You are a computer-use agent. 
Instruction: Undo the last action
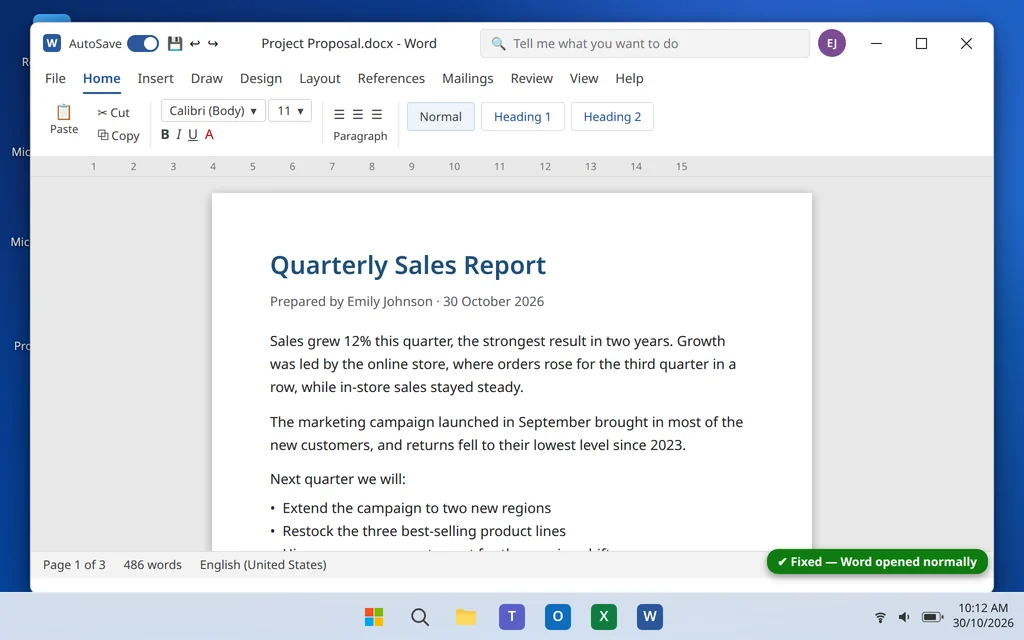(x=195, y=43)
